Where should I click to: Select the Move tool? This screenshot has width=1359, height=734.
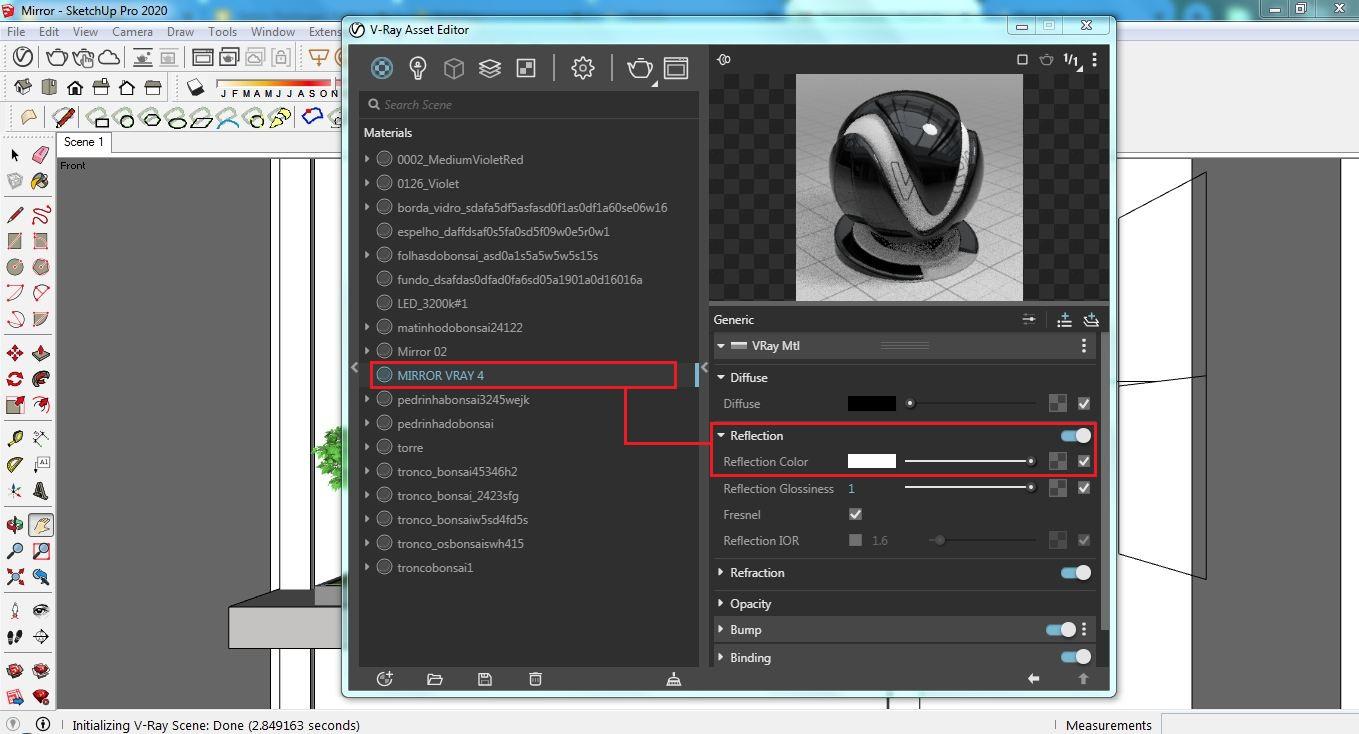pos(14,353)
